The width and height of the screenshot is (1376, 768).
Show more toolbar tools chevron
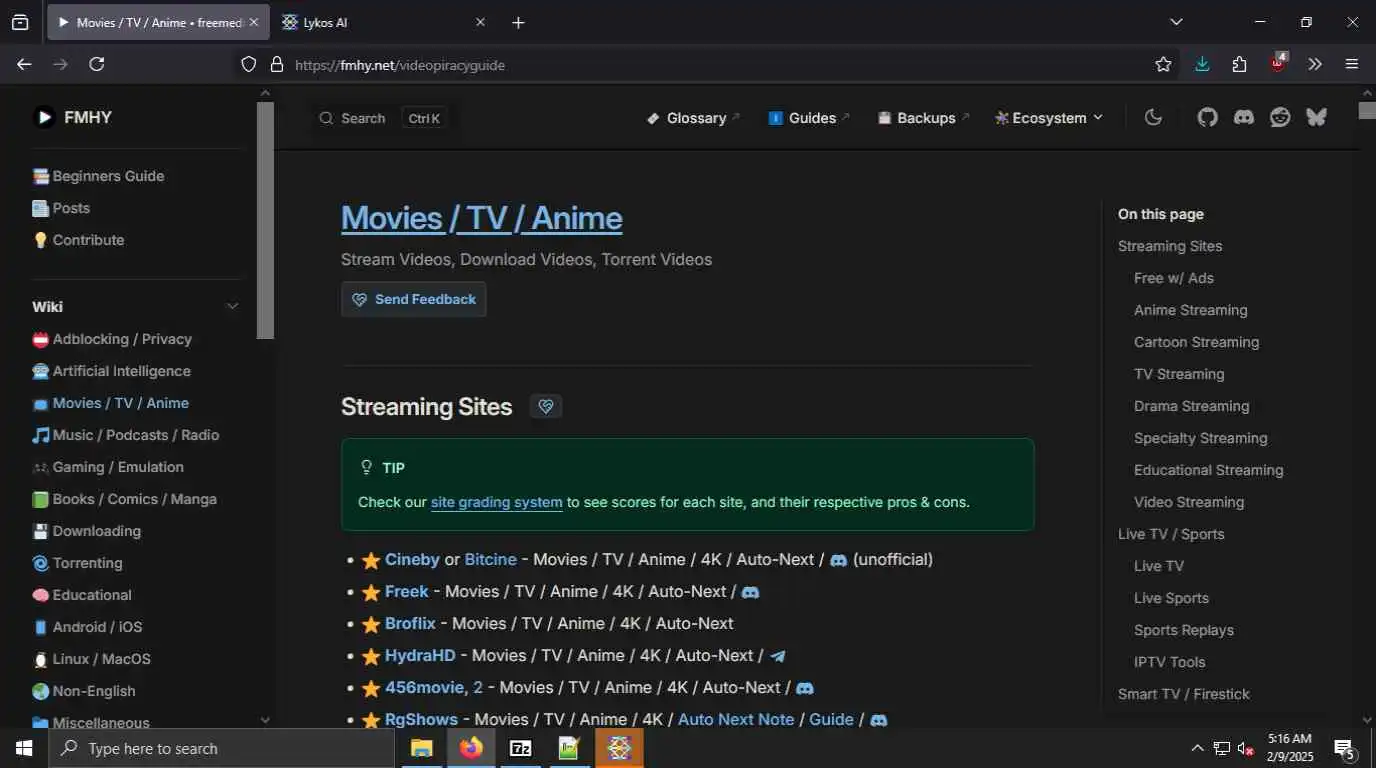(1315, 64)
